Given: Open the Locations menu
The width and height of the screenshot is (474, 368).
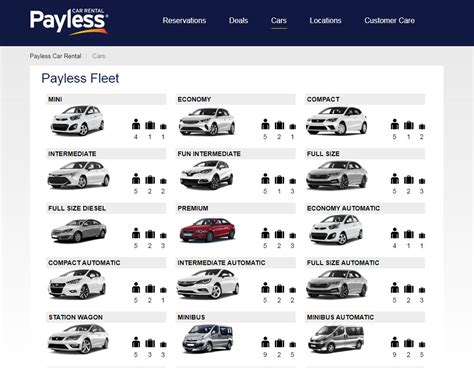Looking at the screenshot, I should pyautogui.click(x=325, y=21).
